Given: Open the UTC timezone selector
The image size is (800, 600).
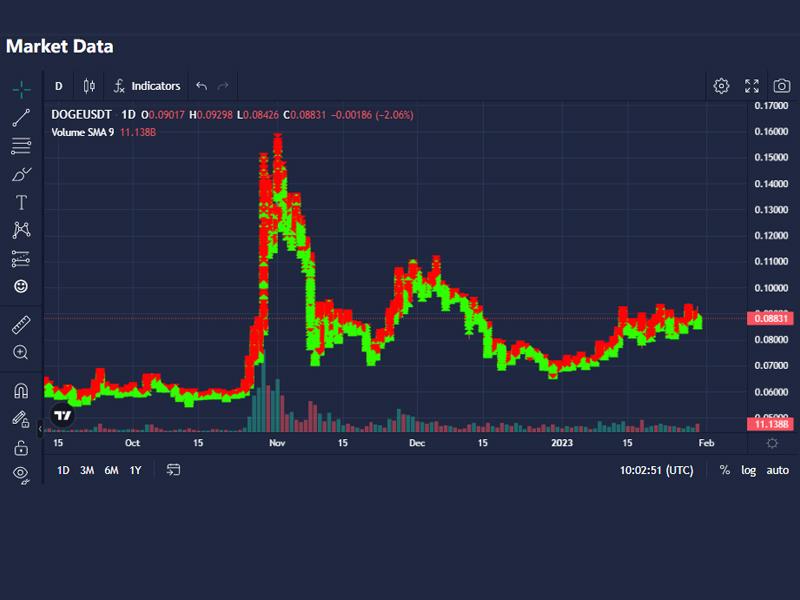Looking at the screenshot, I should point(656,470).
